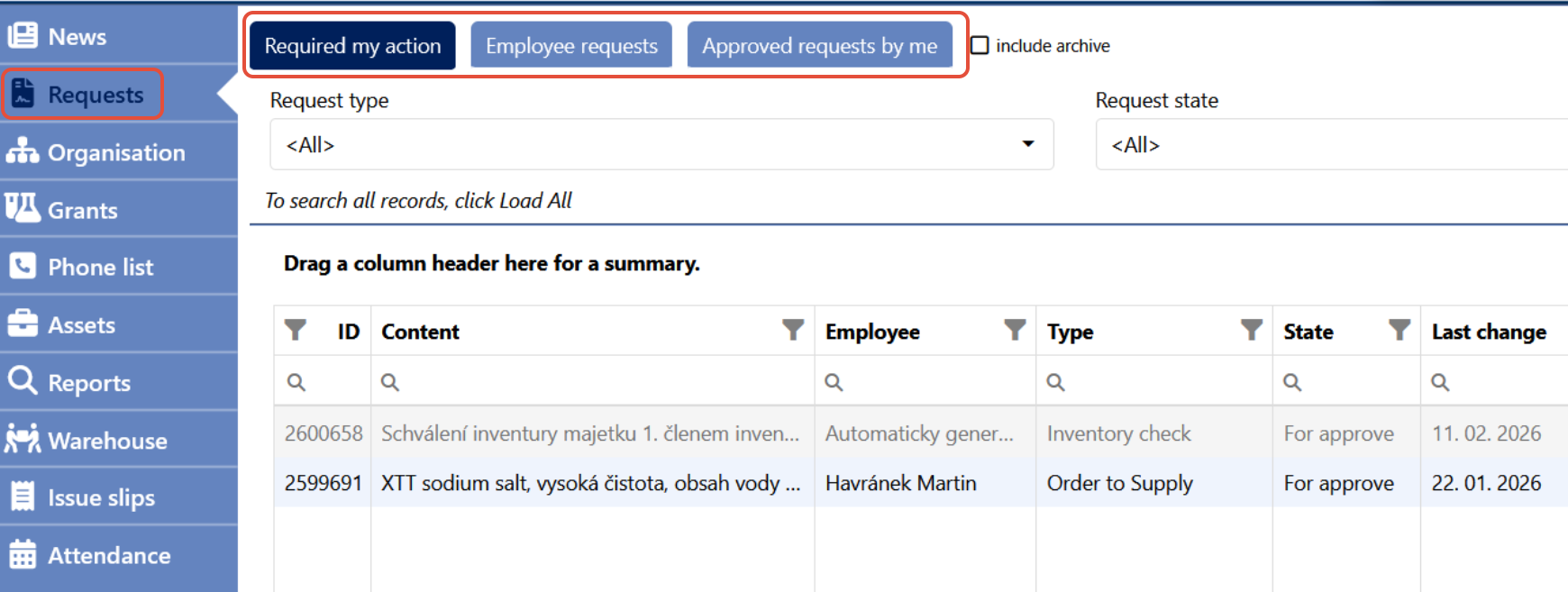This screenshot has width=1568, height=592.
Task: Go to Reports section
Action: (x=119, y=381)
